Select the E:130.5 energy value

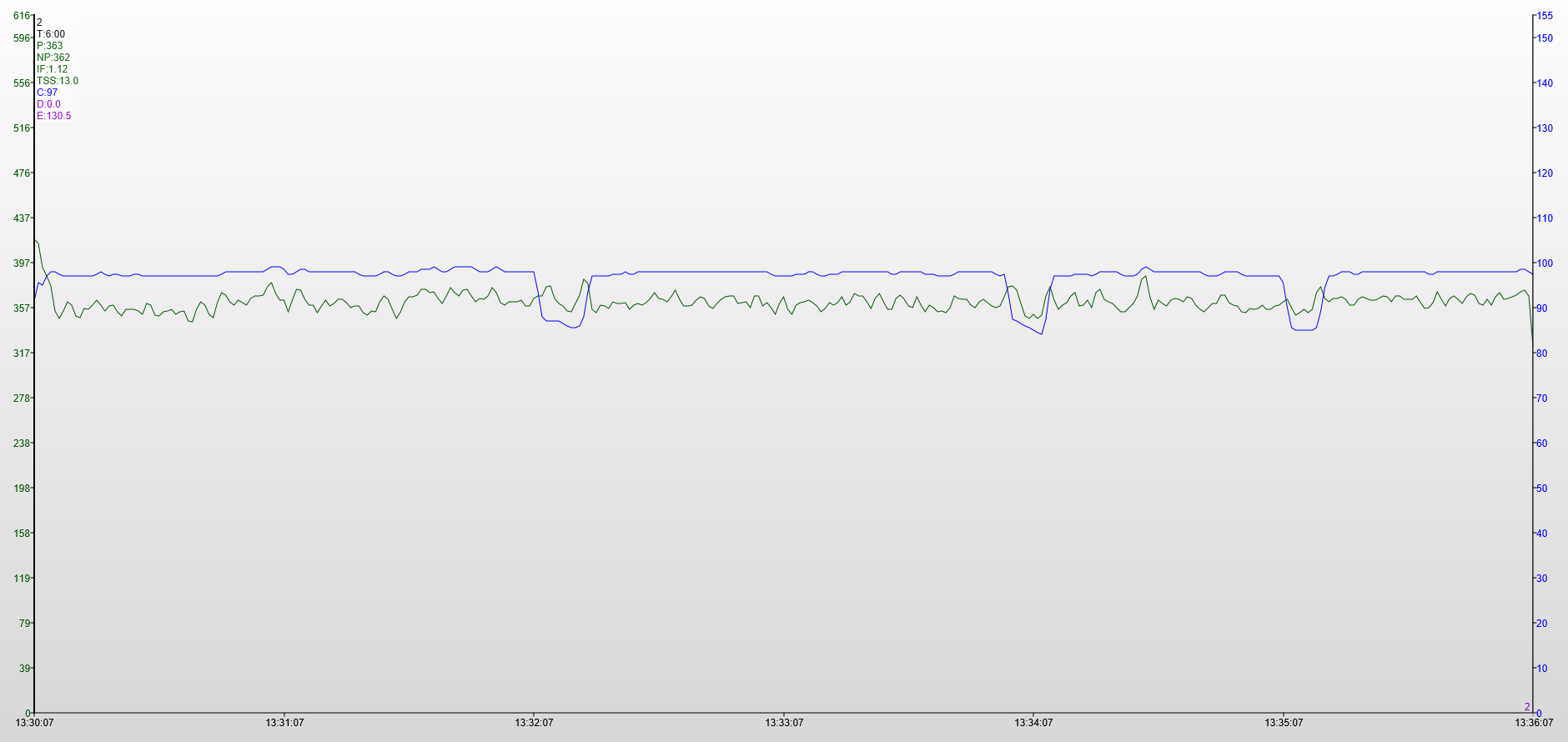(54, 116)
